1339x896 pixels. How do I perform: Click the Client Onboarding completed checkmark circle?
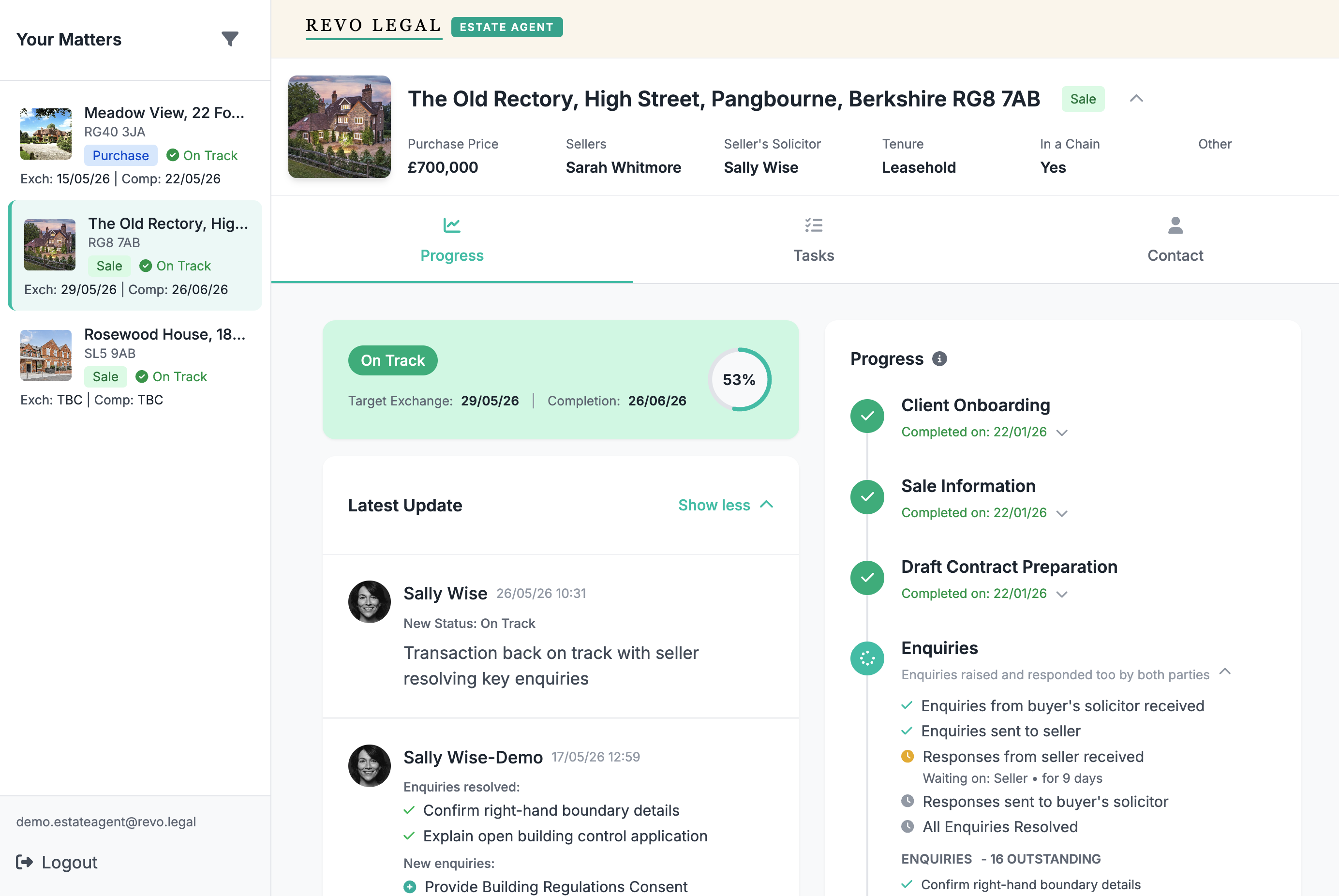pyautogui.click(x=867, y=416)
